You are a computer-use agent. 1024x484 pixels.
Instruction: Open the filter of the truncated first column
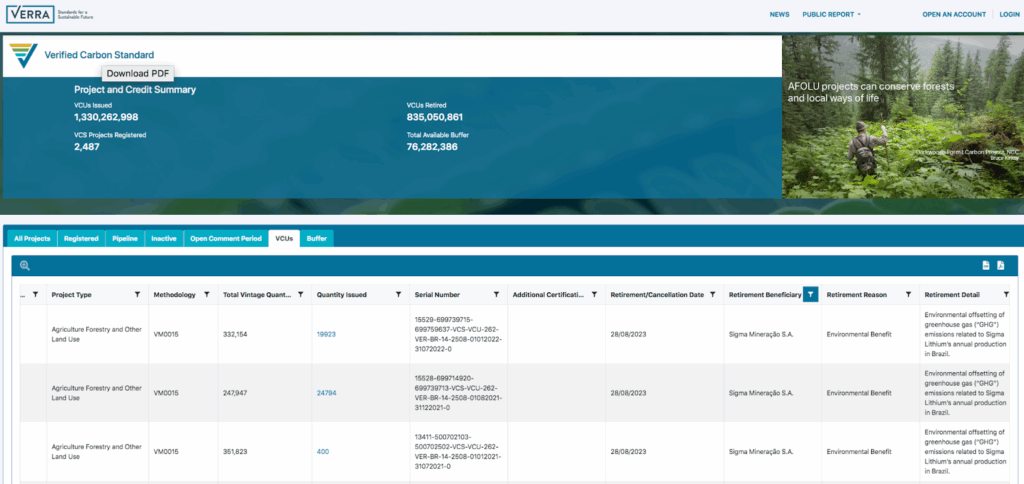click(35, 295)
